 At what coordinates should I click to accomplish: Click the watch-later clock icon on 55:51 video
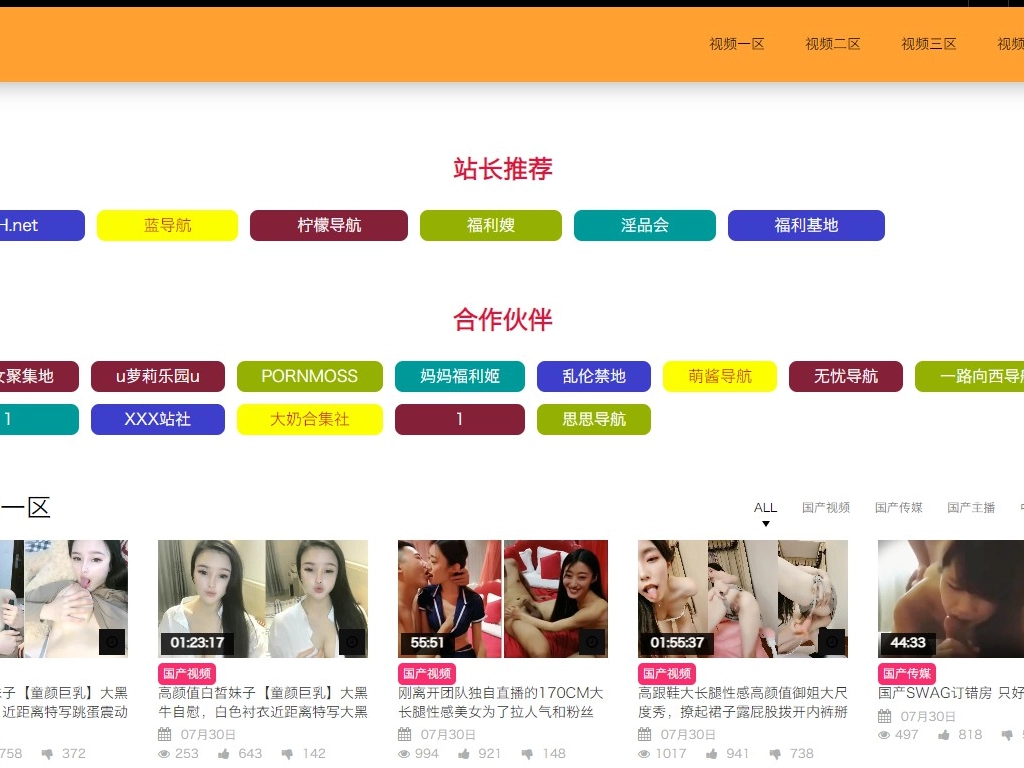click(x=592, y=642)
